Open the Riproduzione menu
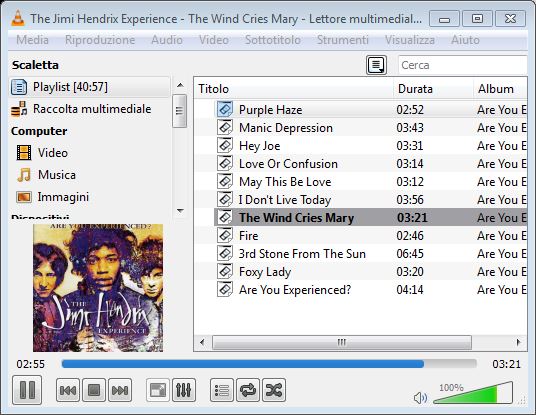536x415 pixels. tap(100, 40)
